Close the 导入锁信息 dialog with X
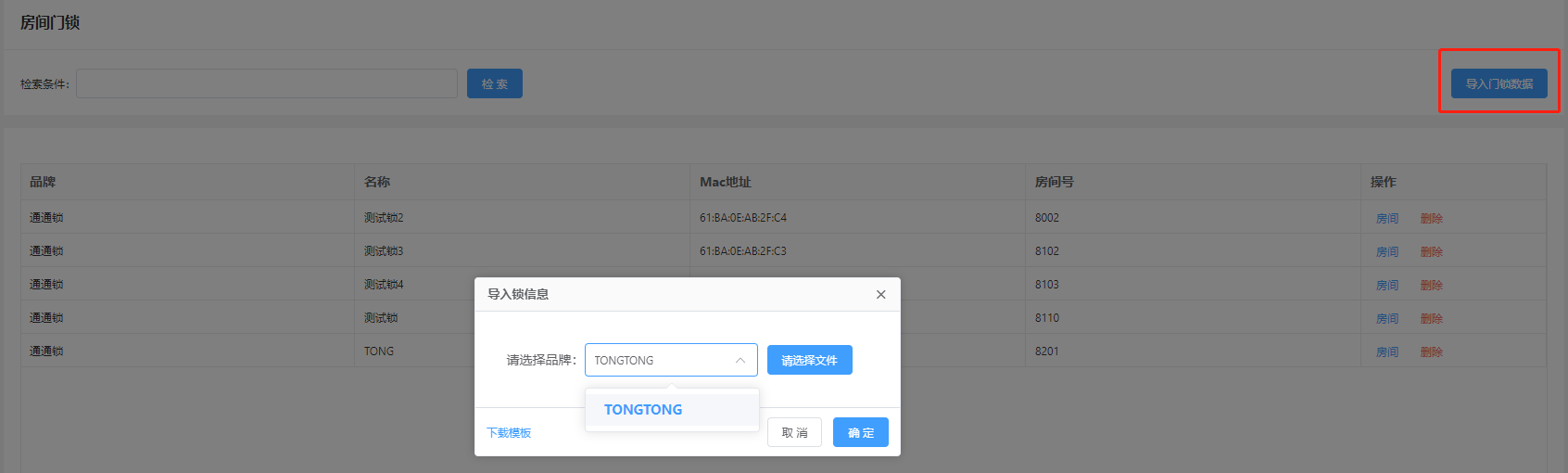The height and width of the screenshot is (473, 1568). click(x=880, y=294)
